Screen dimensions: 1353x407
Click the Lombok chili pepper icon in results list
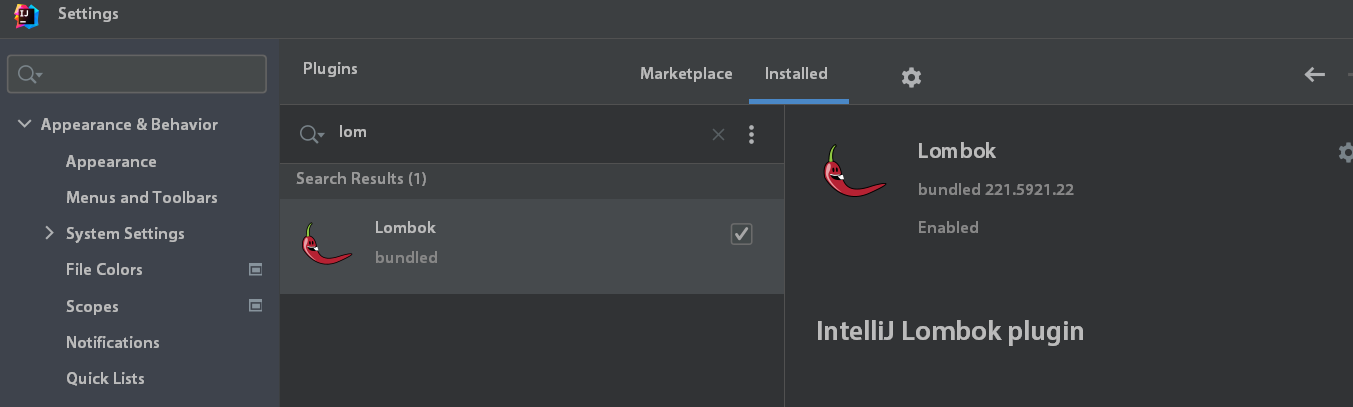click(x=327, y=244)
